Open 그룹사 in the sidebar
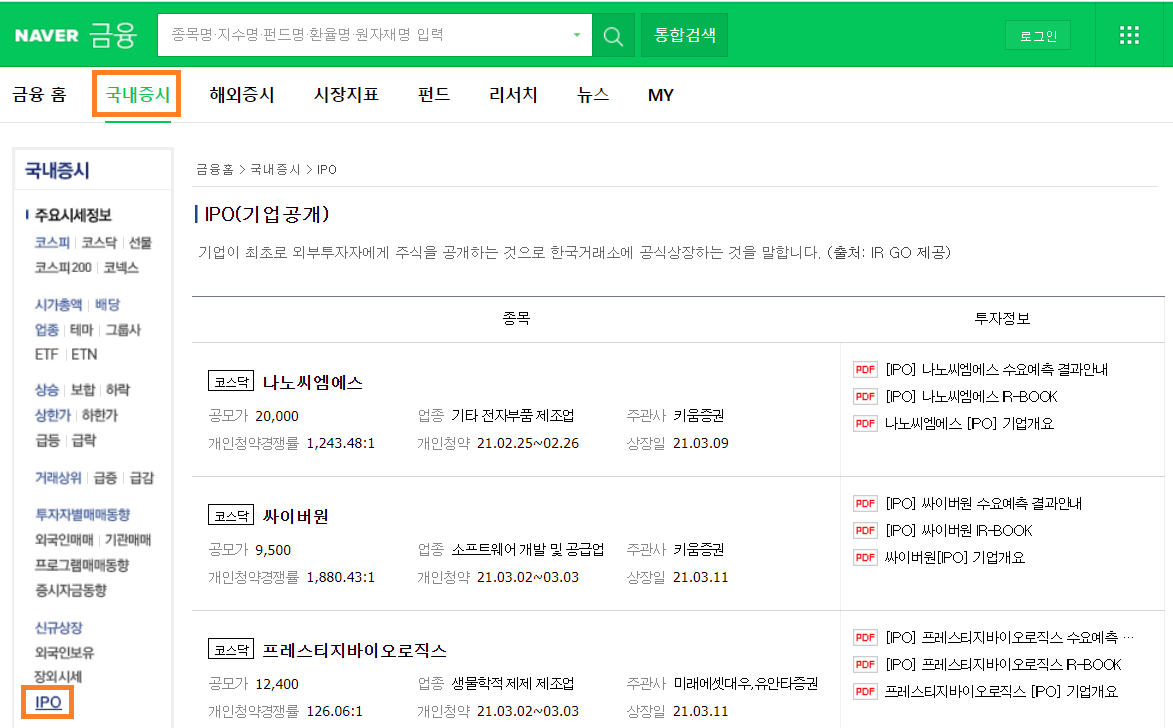Viewport: 1173px width, 728px height. tap(123, 330)
